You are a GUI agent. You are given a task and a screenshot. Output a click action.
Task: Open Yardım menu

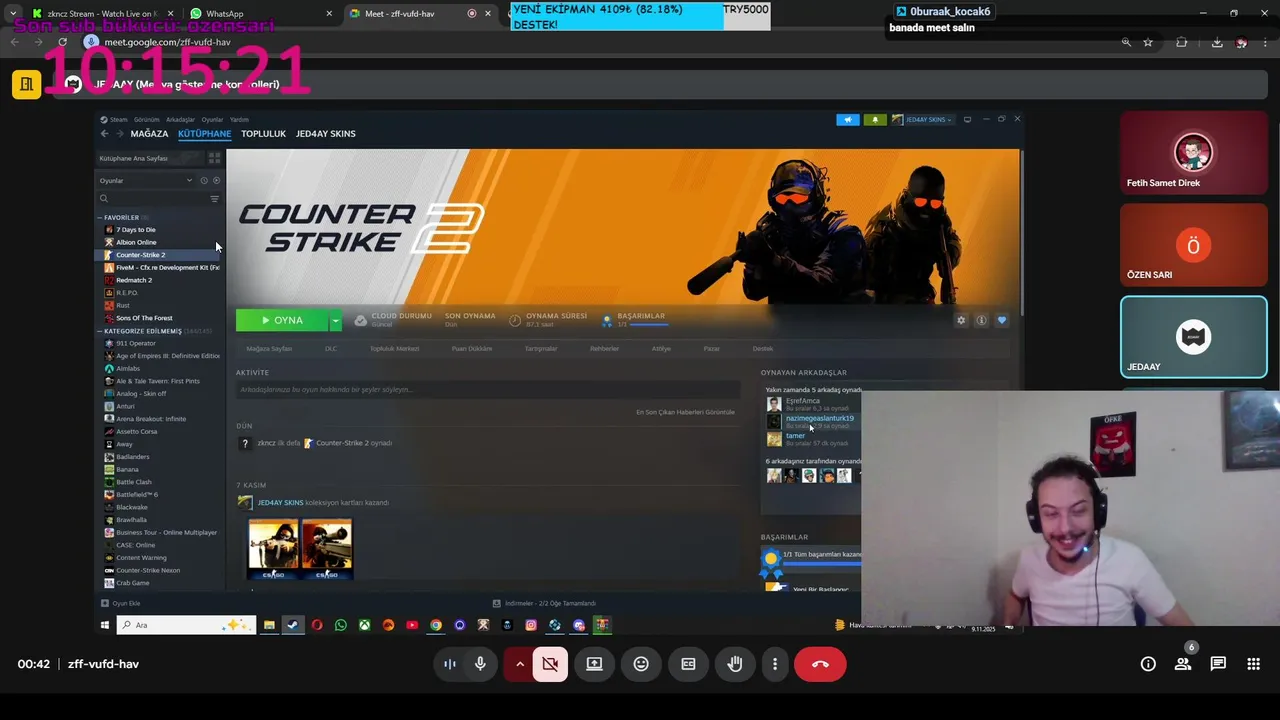click(239, 119)
